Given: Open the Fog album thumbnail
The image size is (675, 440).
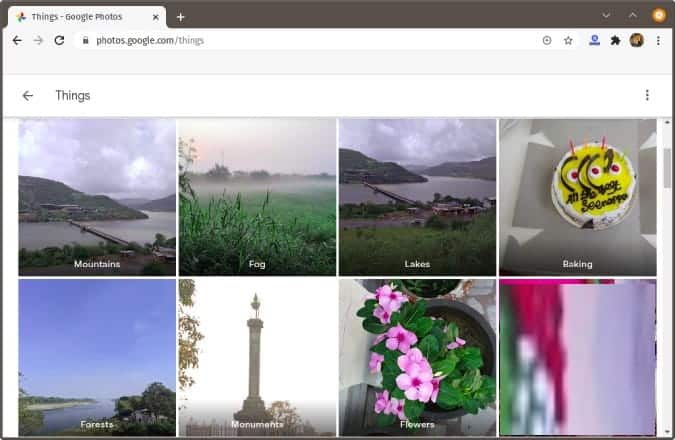Looking at the screenshot, I should click(257, 197).
